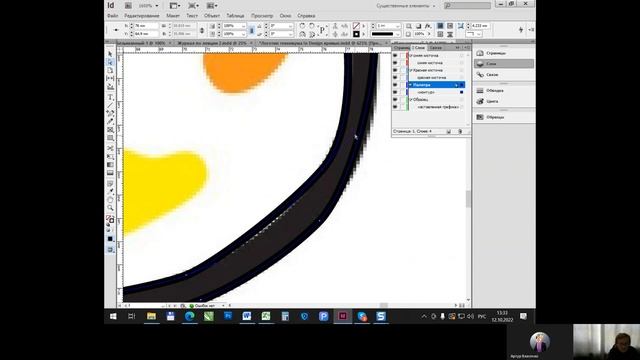Open the Arrange Documents dropdown

click(212, 6)
